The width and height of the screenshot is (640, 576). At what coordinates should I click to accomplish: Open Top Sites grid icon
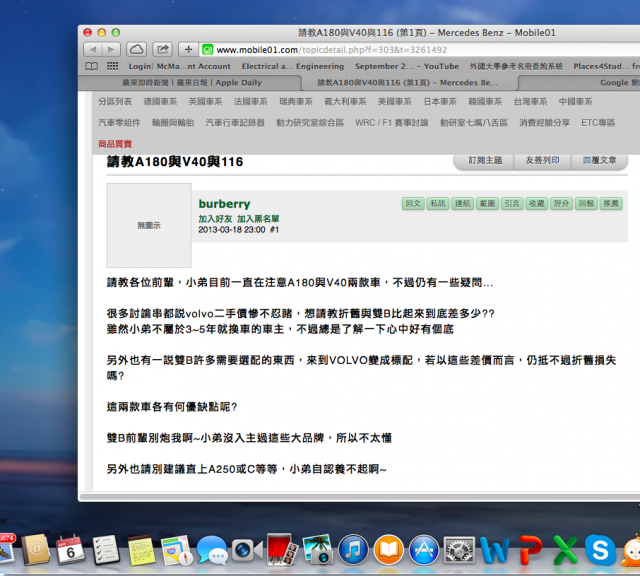click(112, 66)
